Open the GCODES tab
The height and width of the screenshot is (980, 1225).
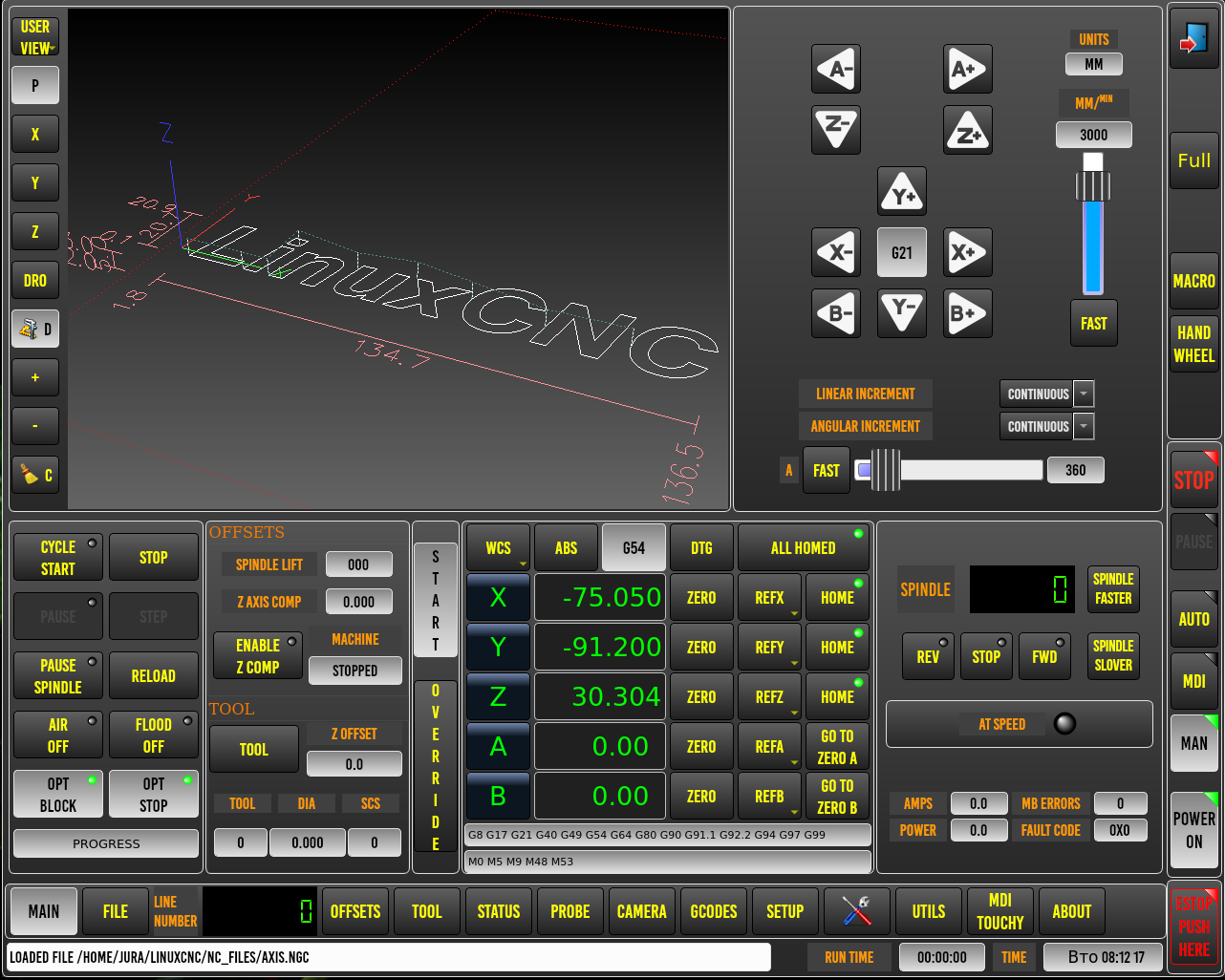point(714,911)
